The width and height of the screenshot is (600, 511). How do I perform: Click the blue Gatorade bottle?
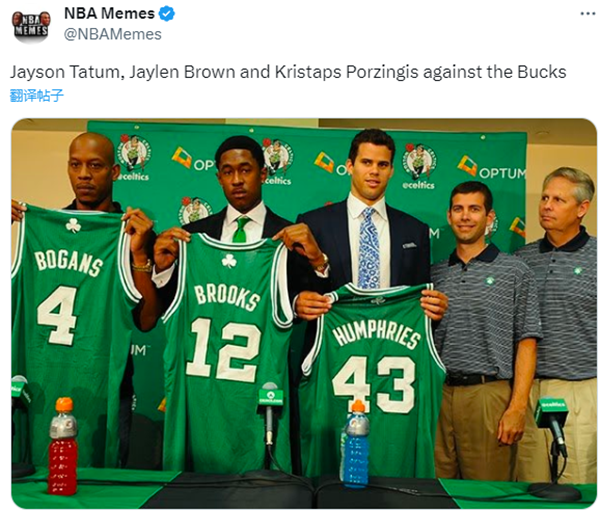pyautogui.click(x=356, y=444)
